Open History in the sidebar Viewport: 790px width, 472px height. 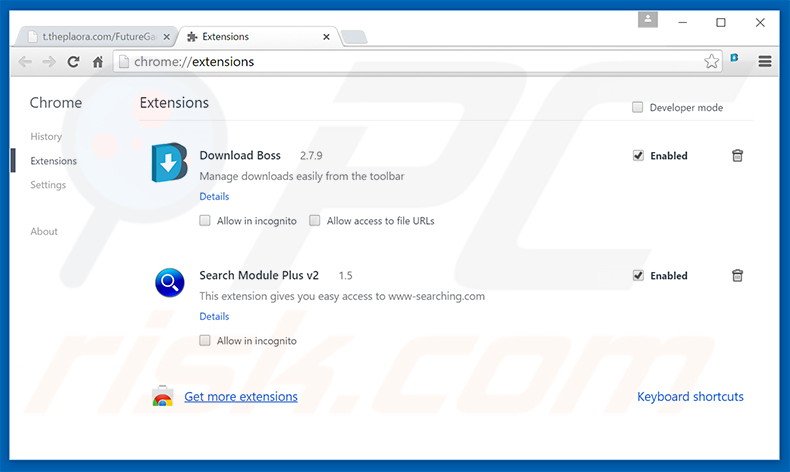coord(46,137)
